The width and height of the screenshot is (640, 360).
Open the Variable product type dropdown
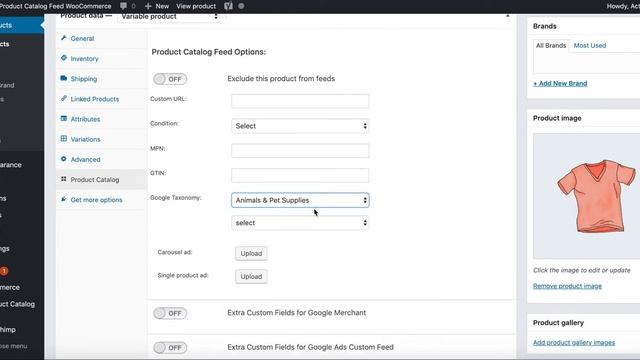(169, 16)
